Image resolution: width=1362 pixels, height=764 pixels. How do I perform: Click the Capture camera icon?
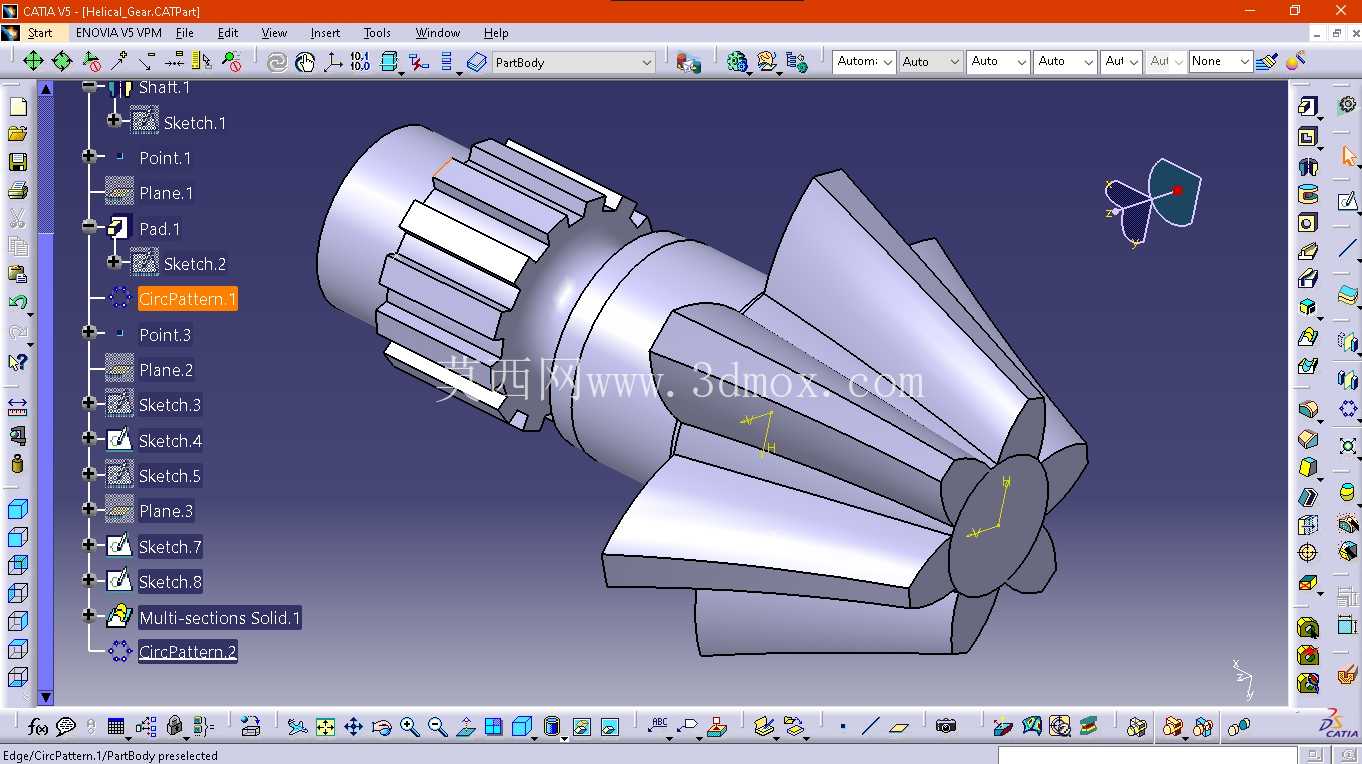tap(946, 727)
